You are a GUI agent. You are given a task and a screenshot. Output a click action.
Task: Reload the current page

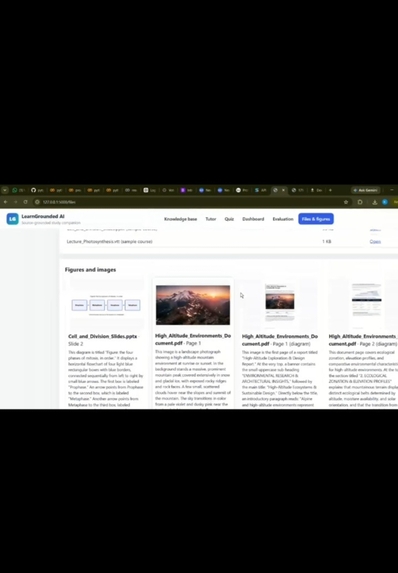25,202
